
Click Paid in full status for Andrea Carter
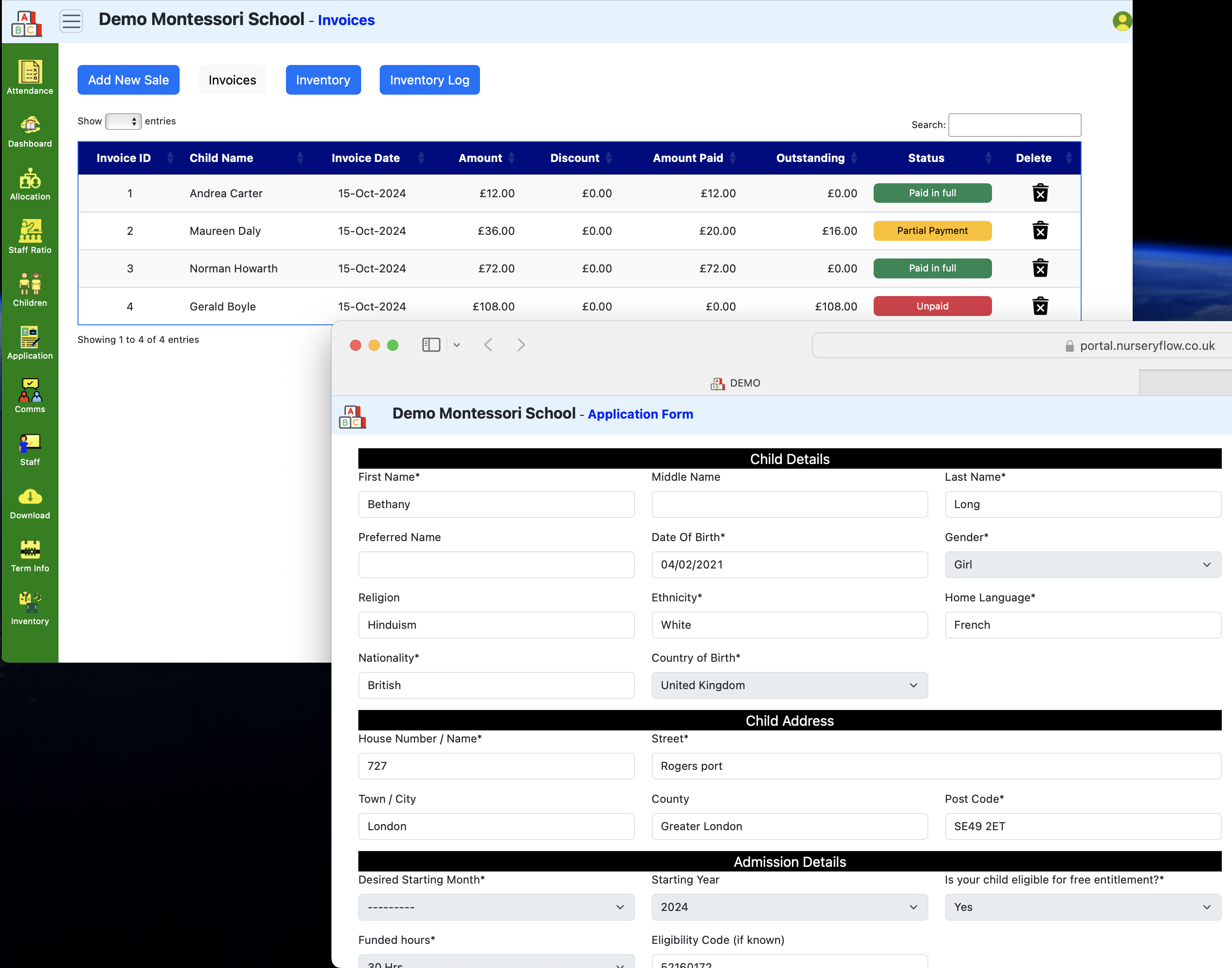pyautogui.click(x=932, y=193)
